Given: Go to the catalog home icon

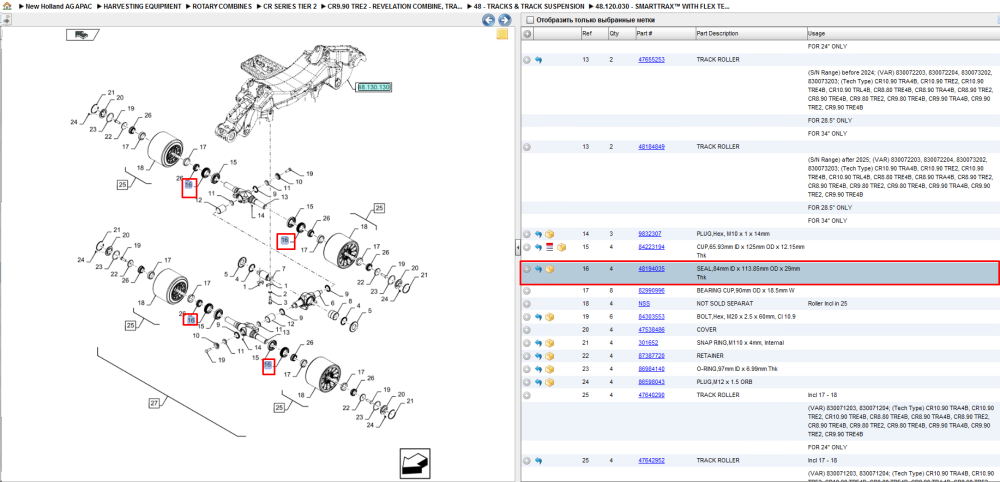Looking at the screenshot, I should tap(6, 6).
